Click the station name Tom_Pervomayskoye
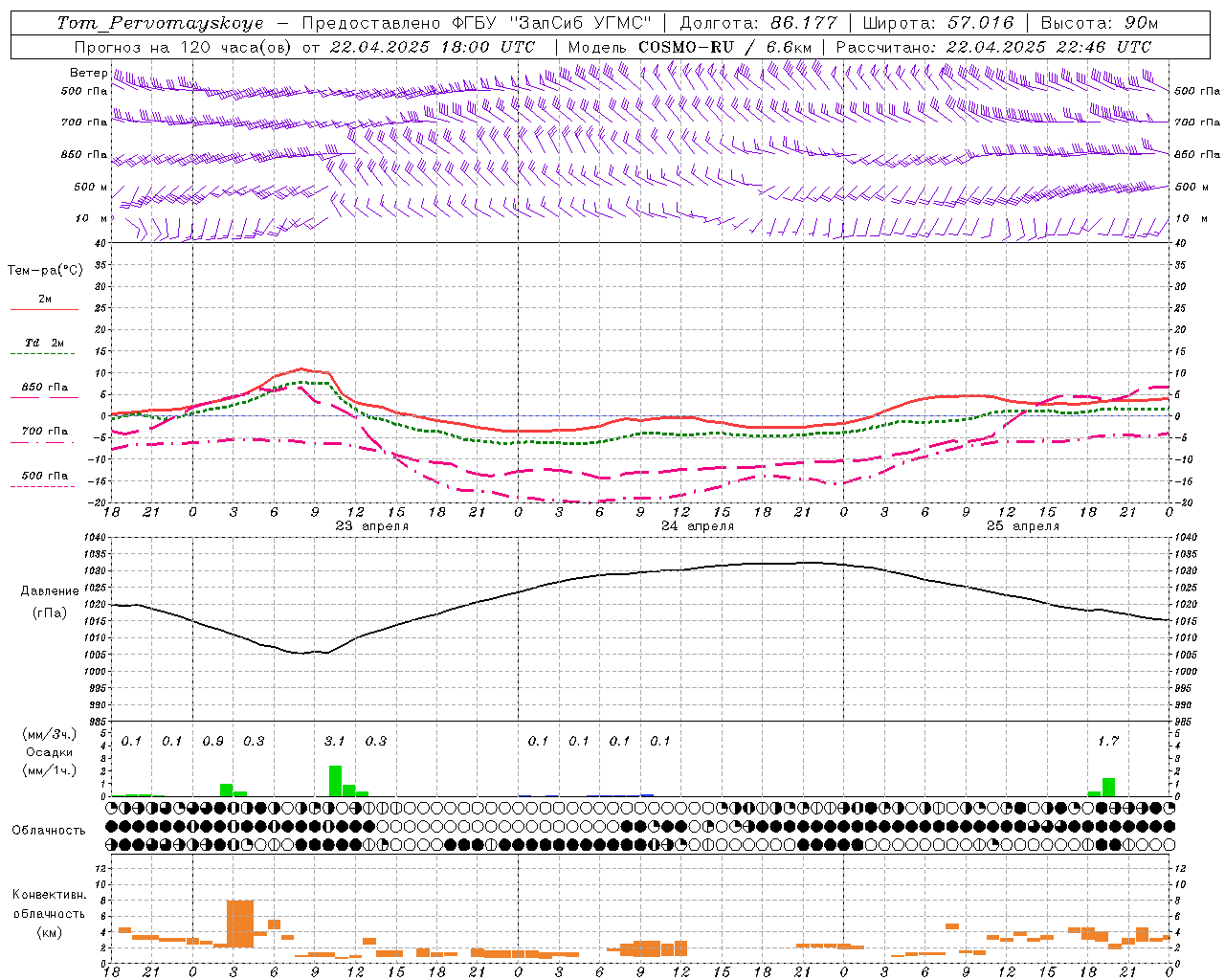1225x980 pixels. point(160,23)
